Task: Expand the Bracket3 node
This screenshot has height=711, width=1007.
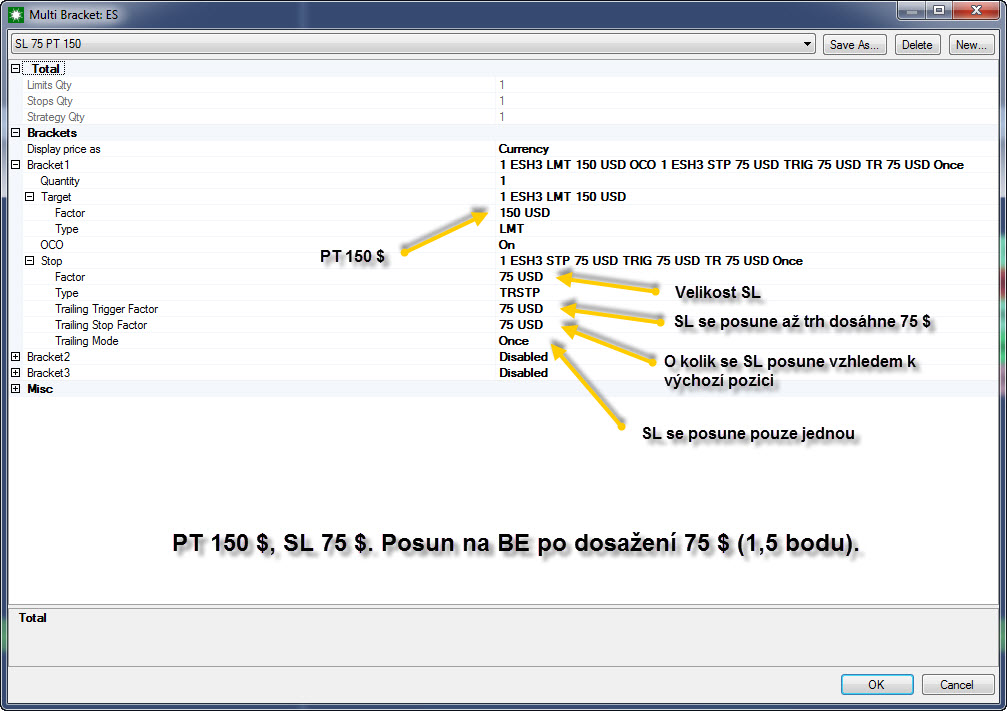Action: point(15,373)
